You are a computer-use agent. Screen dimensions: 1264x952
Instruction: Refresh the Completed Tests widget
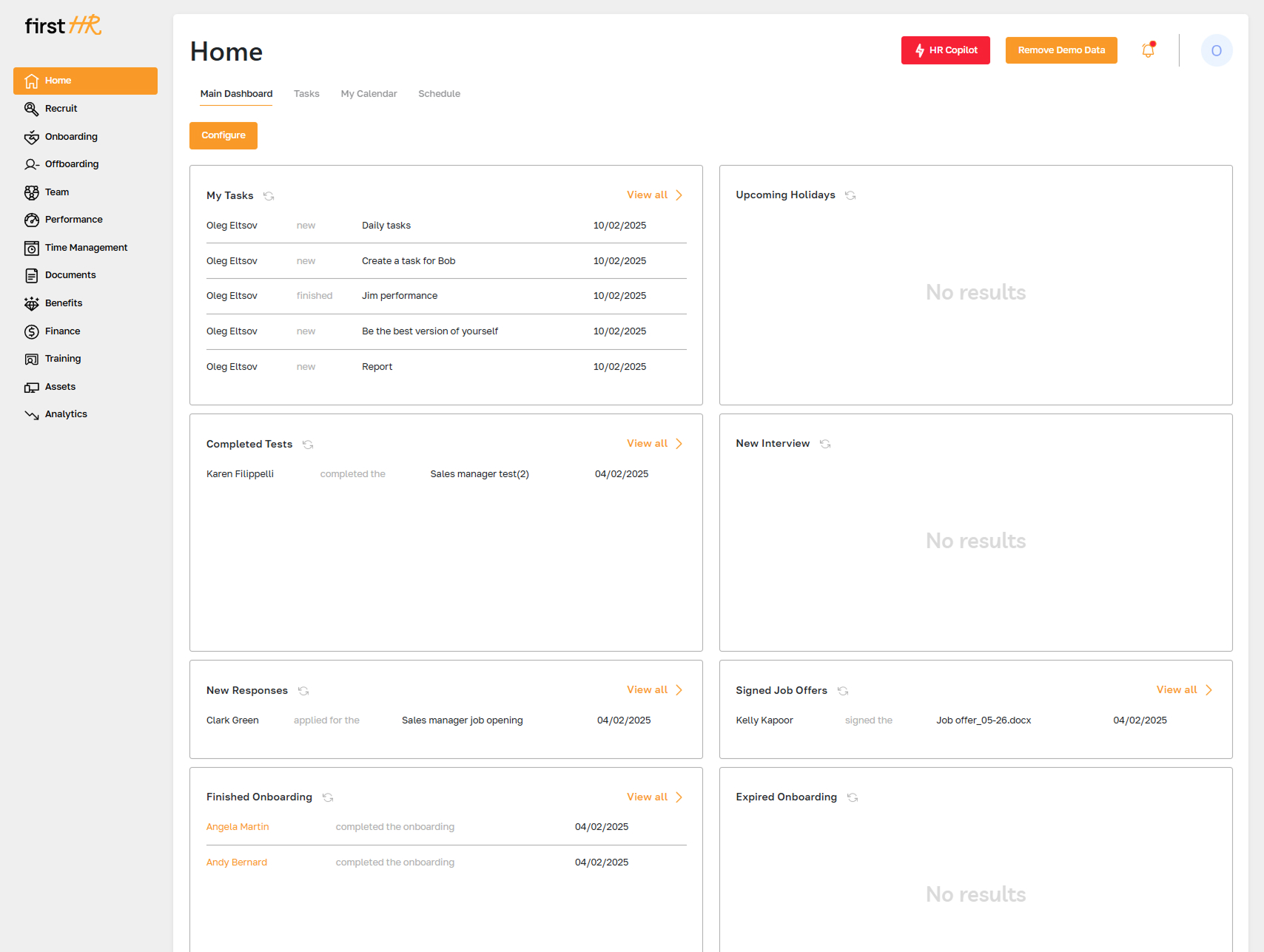coord(308,445)
